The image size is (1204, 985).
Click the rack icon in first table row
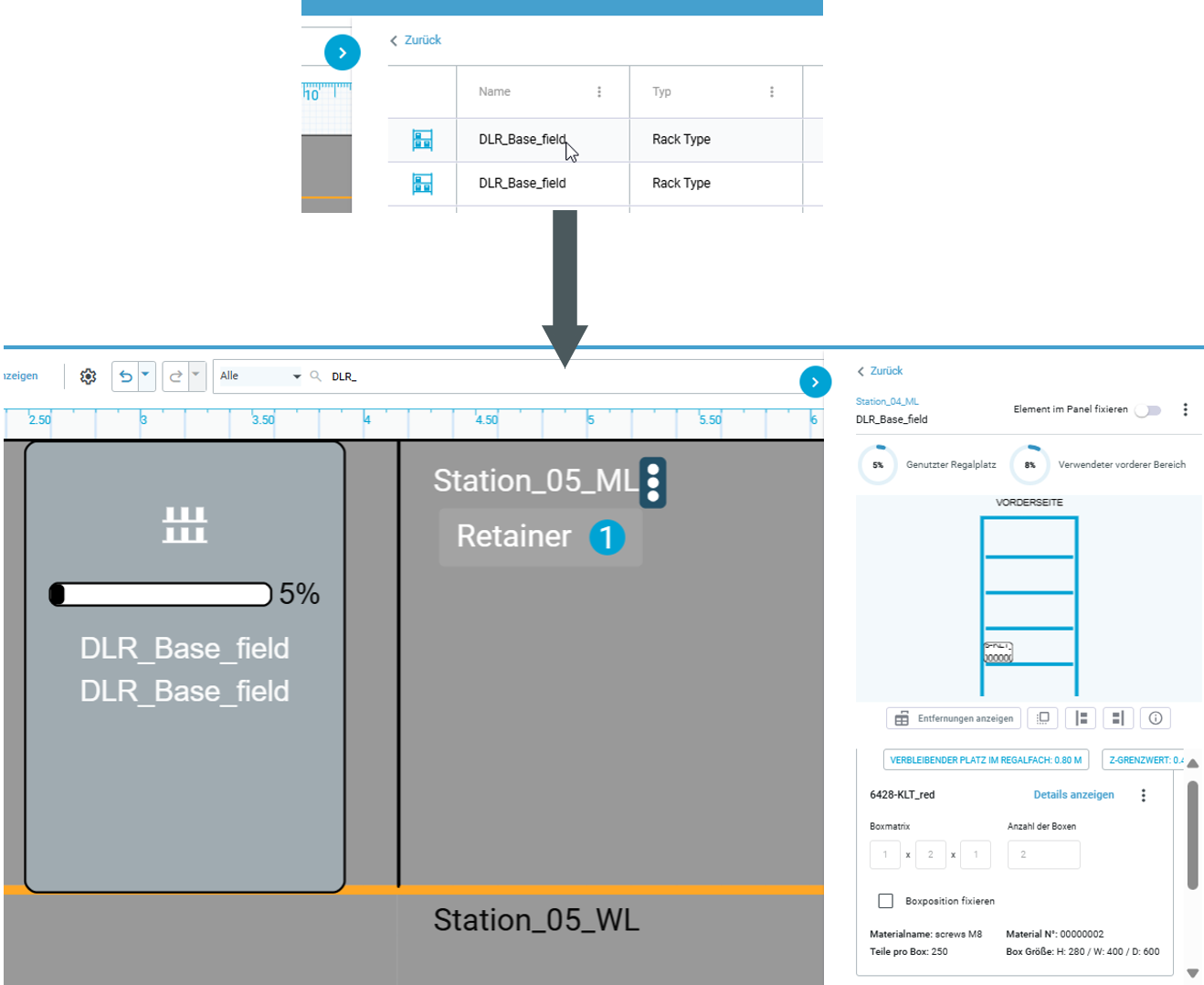pos(422,140)
